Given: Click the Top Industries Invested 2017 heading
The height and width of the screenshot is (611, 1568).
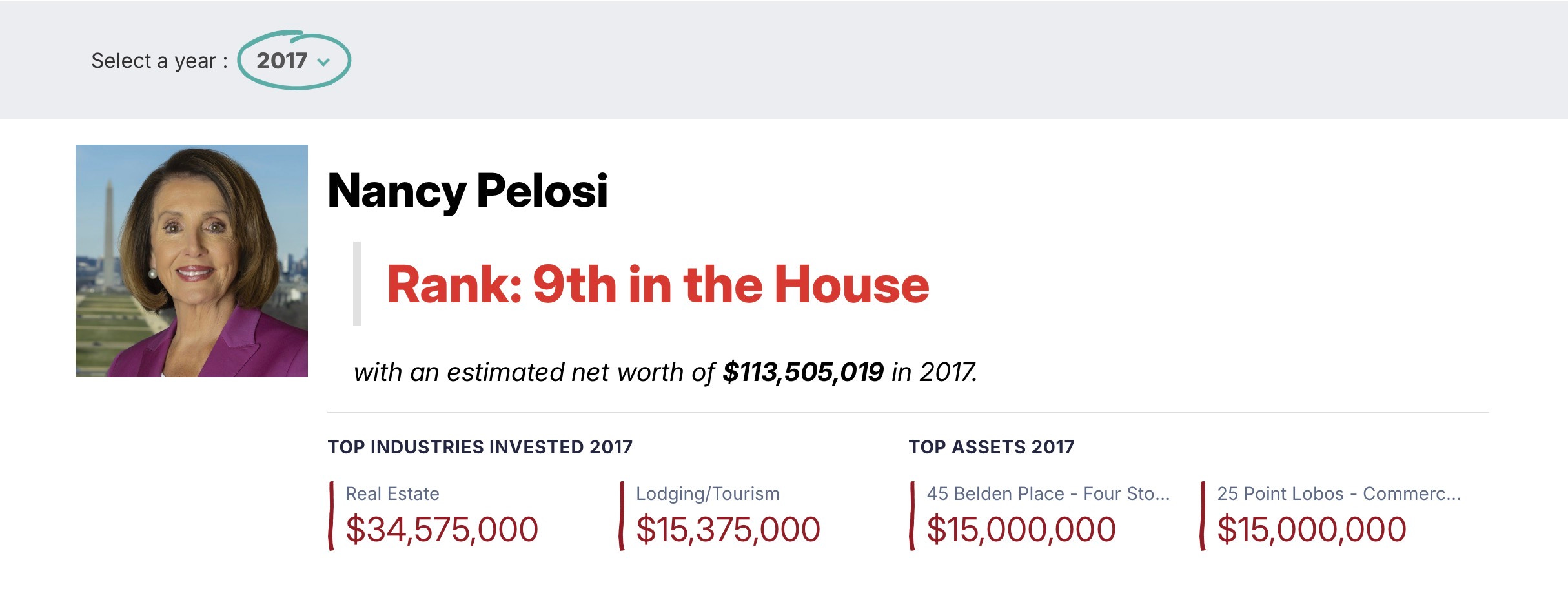Looking at the screenshot, I should (480, 447).
